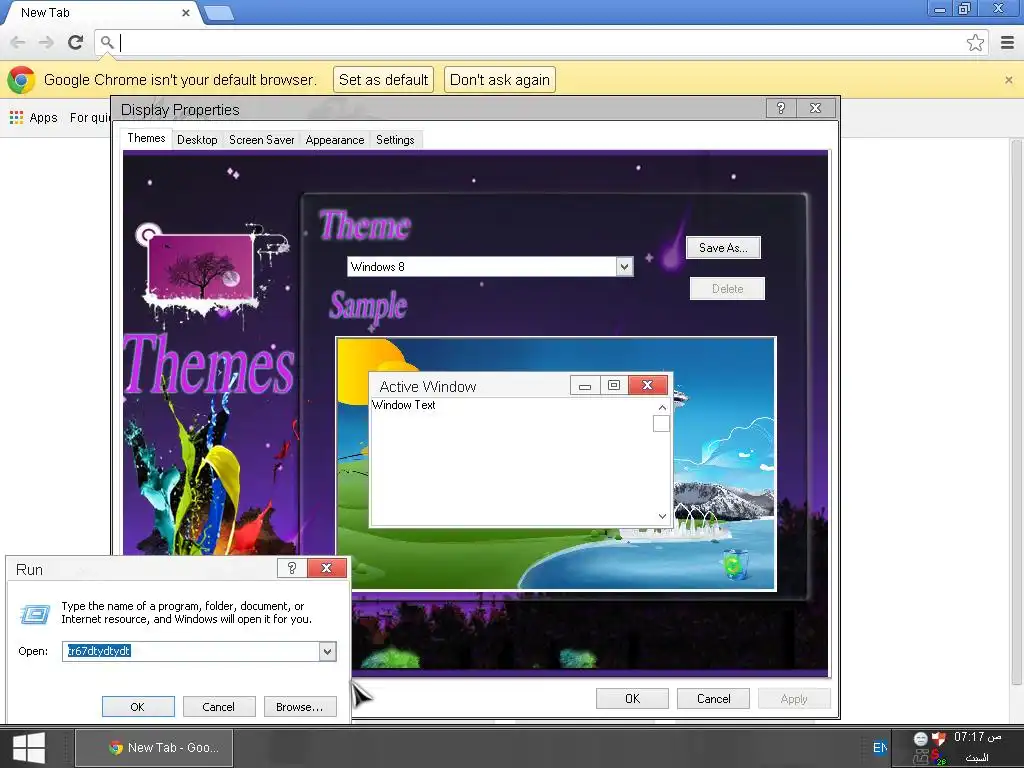
Task: Open the Appearance tab
Action: coord(335,140)
